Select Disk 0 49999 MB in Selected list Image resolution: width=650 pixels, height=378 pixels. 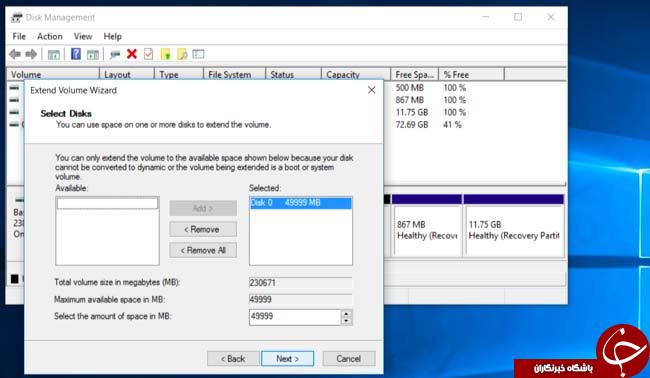pyautogui.click(x=301, y=203)
